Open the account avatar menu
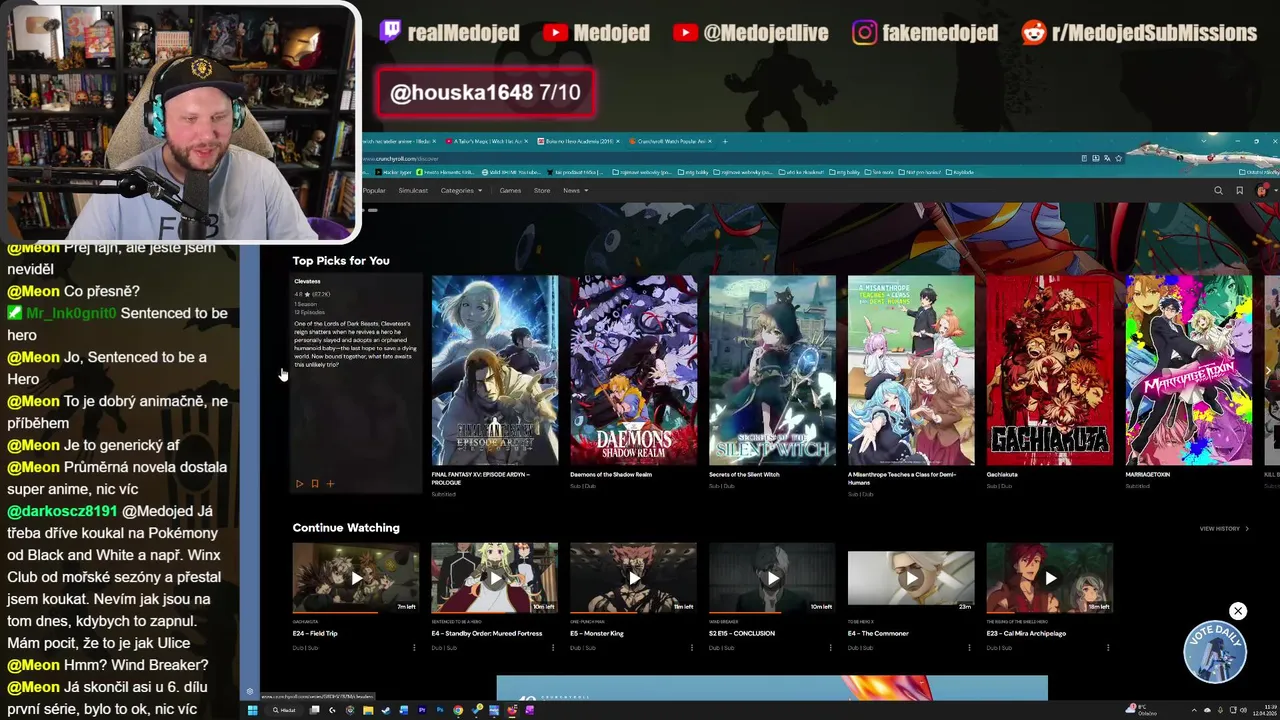 click(x=1263, y=190)
